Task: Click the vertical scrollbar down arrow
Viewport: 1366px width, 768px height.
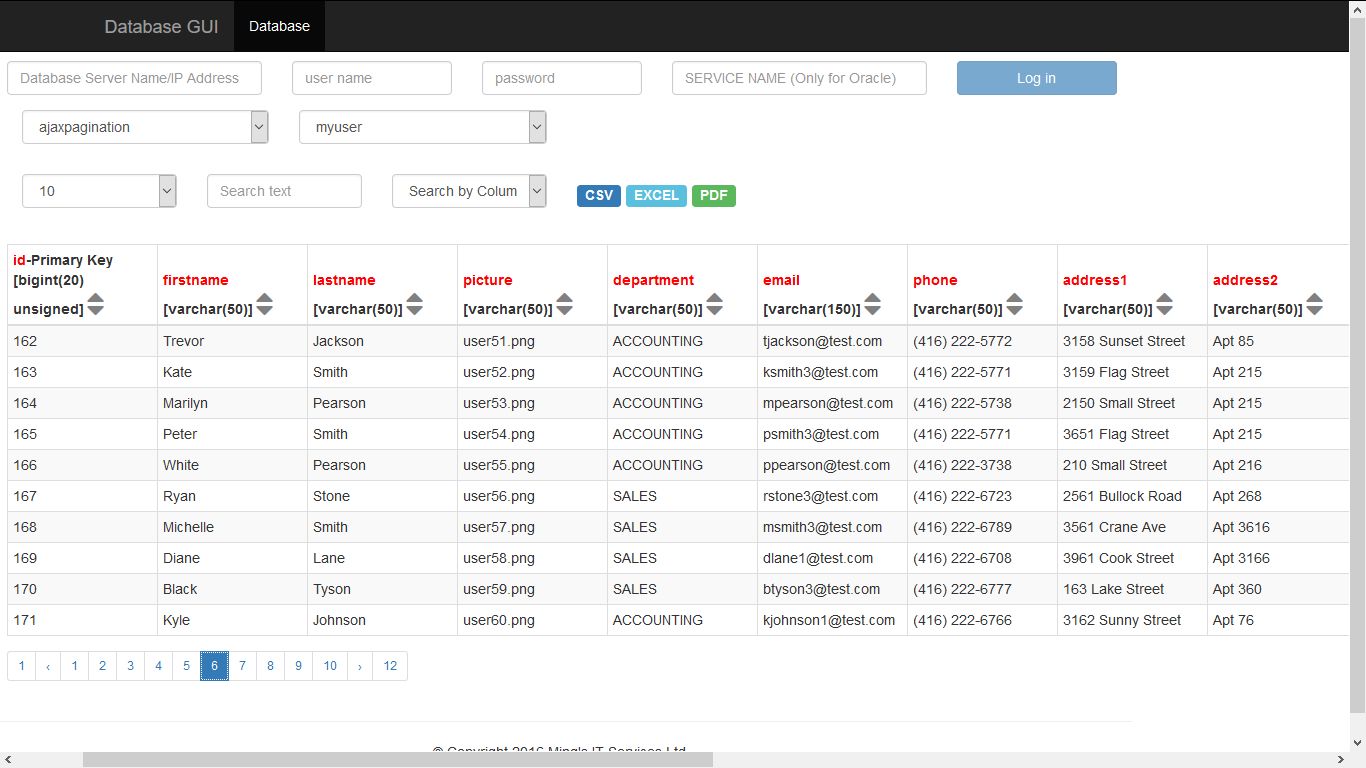Action: click(1357, 742)
